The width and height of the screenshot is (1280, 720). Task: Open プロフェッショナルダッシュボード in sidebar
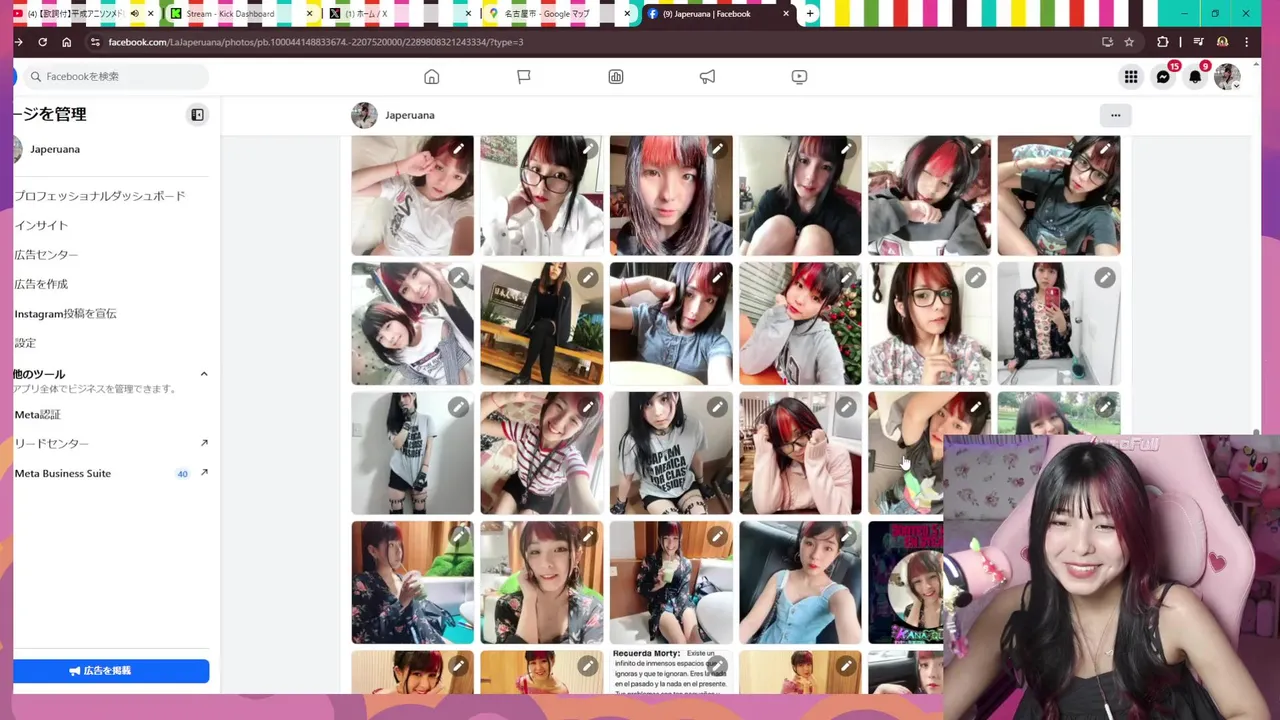(x=100, y=196)
